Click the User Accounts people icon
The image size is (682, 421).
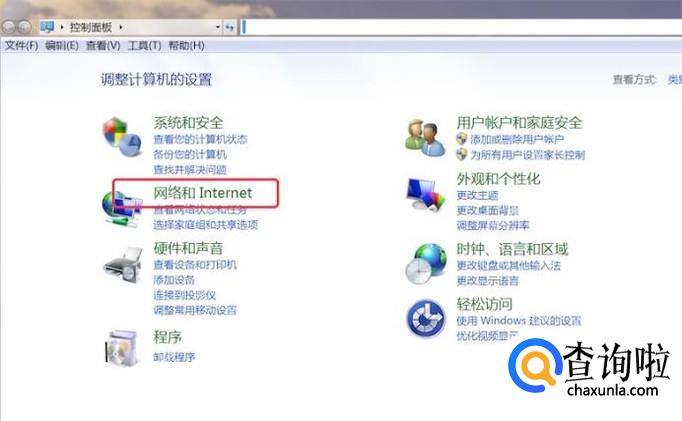tap(425, 138)
